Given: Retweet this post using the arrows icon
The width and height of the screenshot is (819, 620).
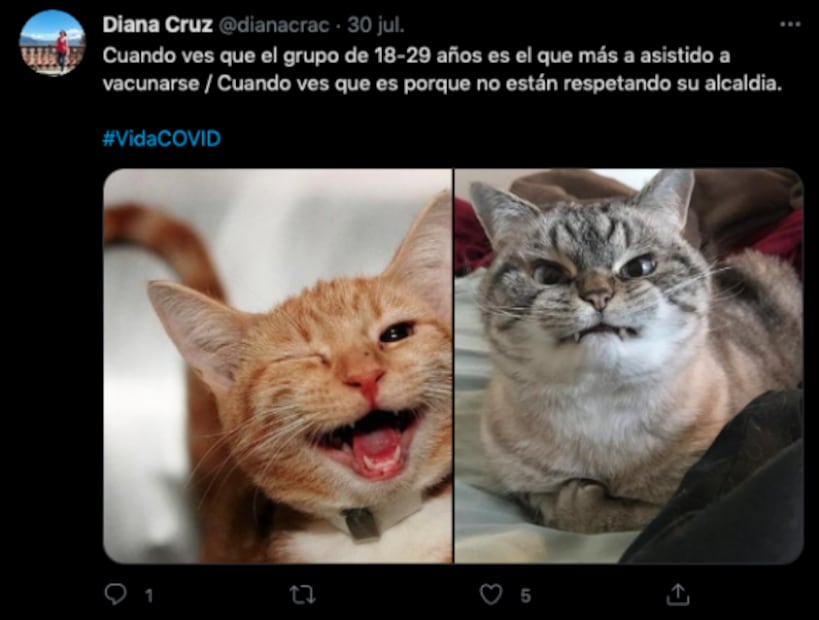Looking at the screenshot, I should [x=303, y=594].
